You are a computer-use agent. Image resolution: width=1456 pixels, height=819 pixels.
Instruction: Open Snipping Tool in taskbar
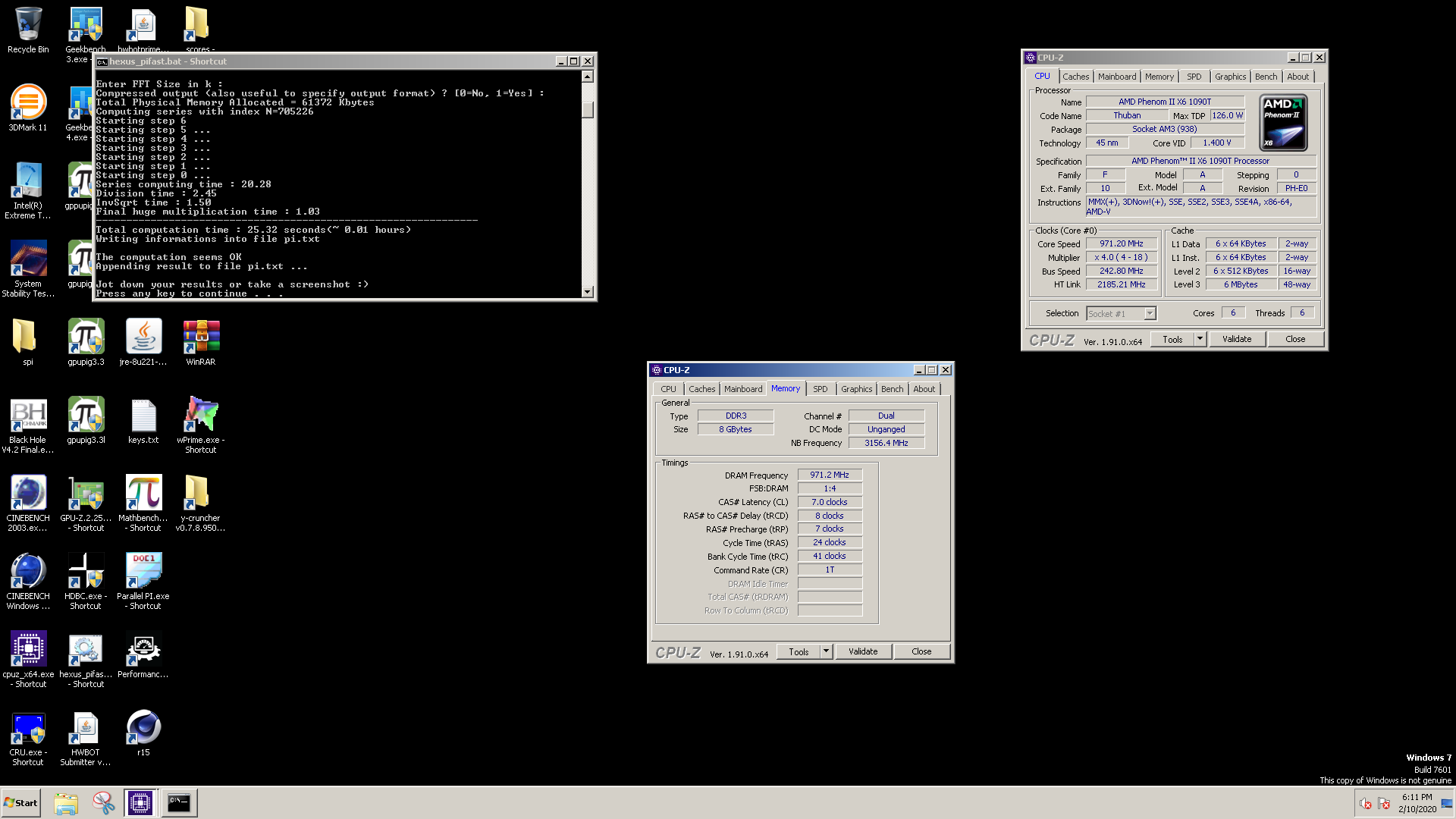[x=104, y=802]
